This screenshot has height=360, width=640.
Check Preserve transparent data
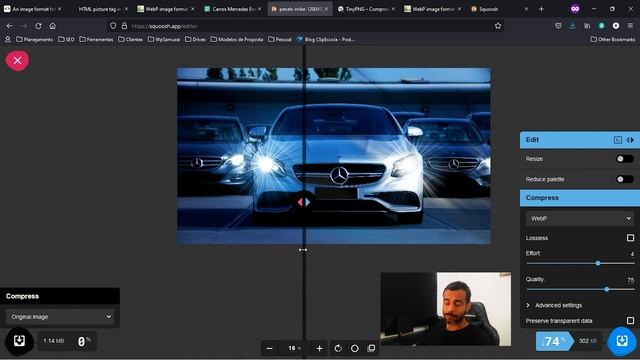630,320
